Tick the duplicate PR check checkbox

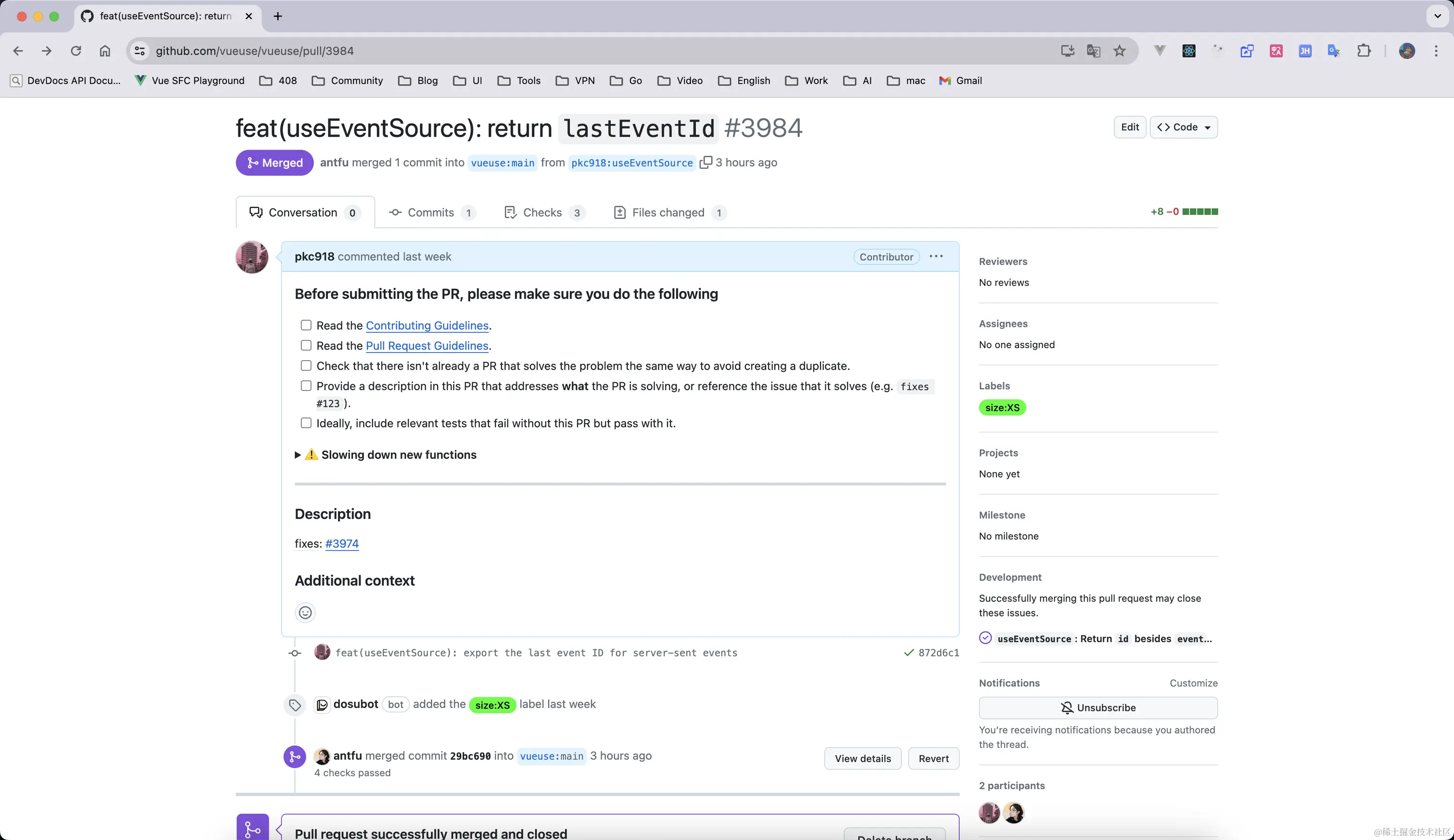point(306,365)
